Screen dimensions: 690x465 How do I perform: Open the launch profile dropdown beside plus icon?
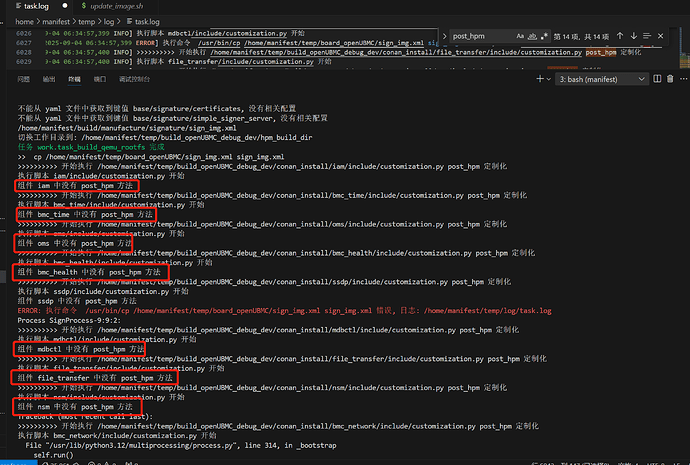[x=549, y=79]
